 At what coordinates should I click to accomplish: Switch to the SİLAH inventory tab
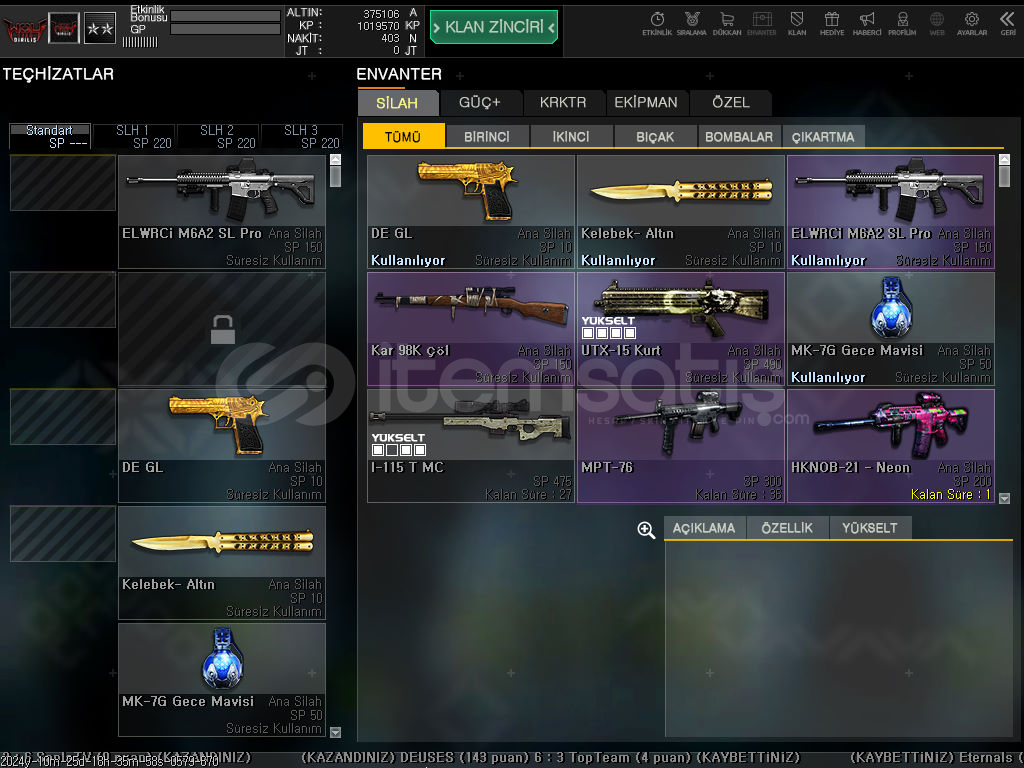click(397, 103)
